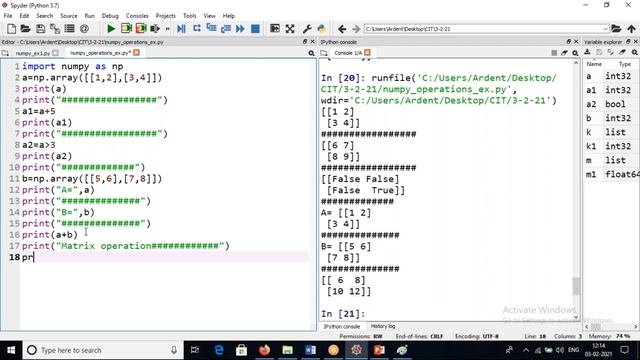Click the Maximize current pane icon
The width and height of the screenshot is (640, 360).
tap(275, 29)
